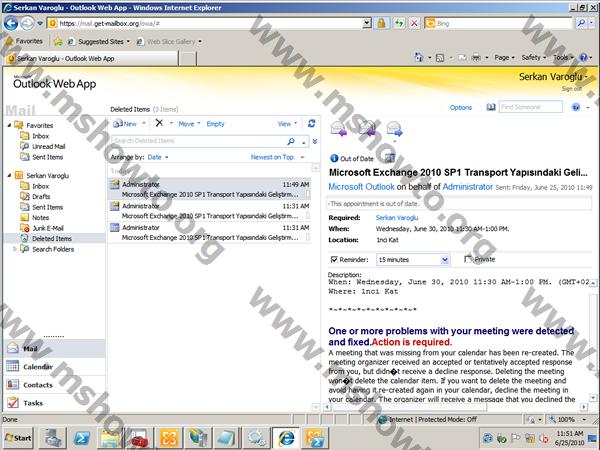Open the Drafts folder
The image size is (600, 450).
(41, 196)
